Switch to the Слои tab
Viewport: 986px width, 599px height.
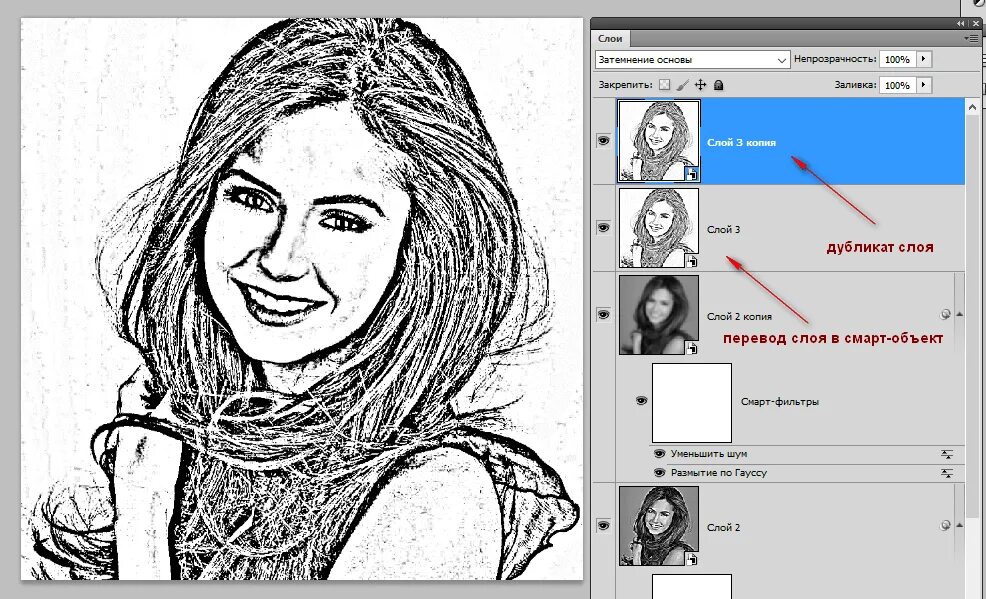click(610, 39)
